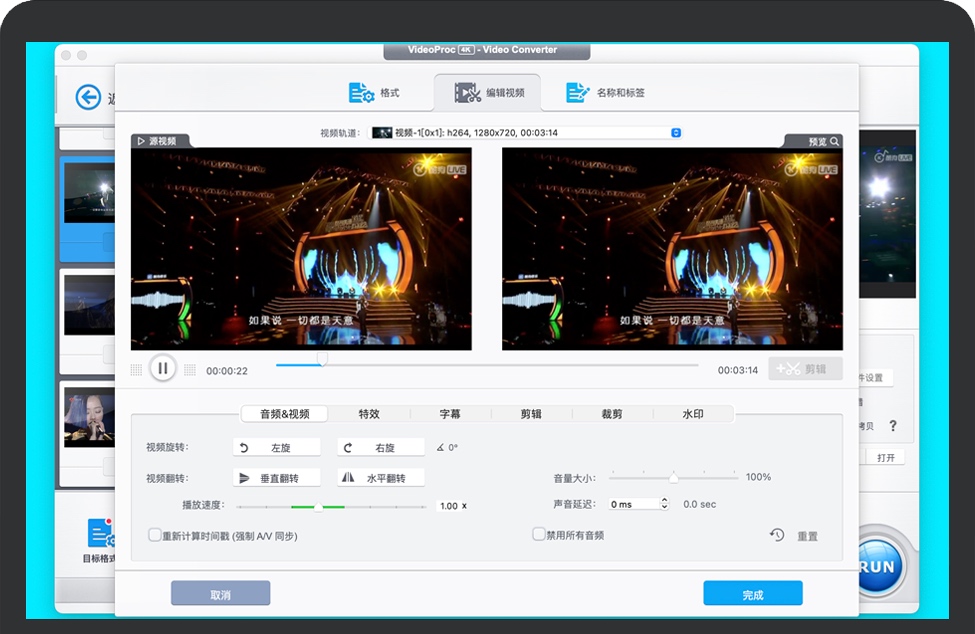Click the scissors cut (剪辑) button

click(805, 369)
